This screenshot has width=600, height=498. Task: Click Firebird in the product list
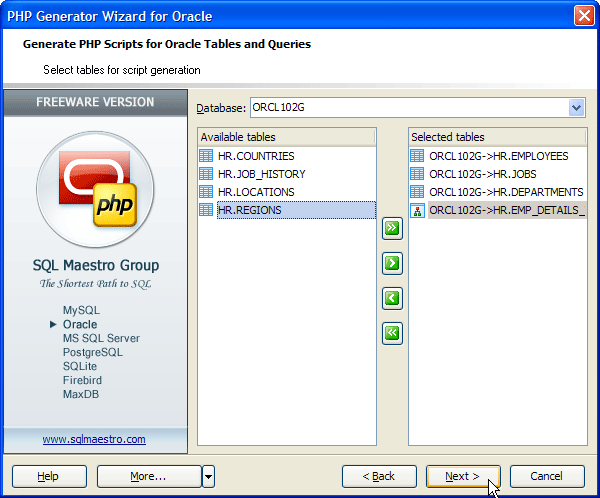(82, 380)
